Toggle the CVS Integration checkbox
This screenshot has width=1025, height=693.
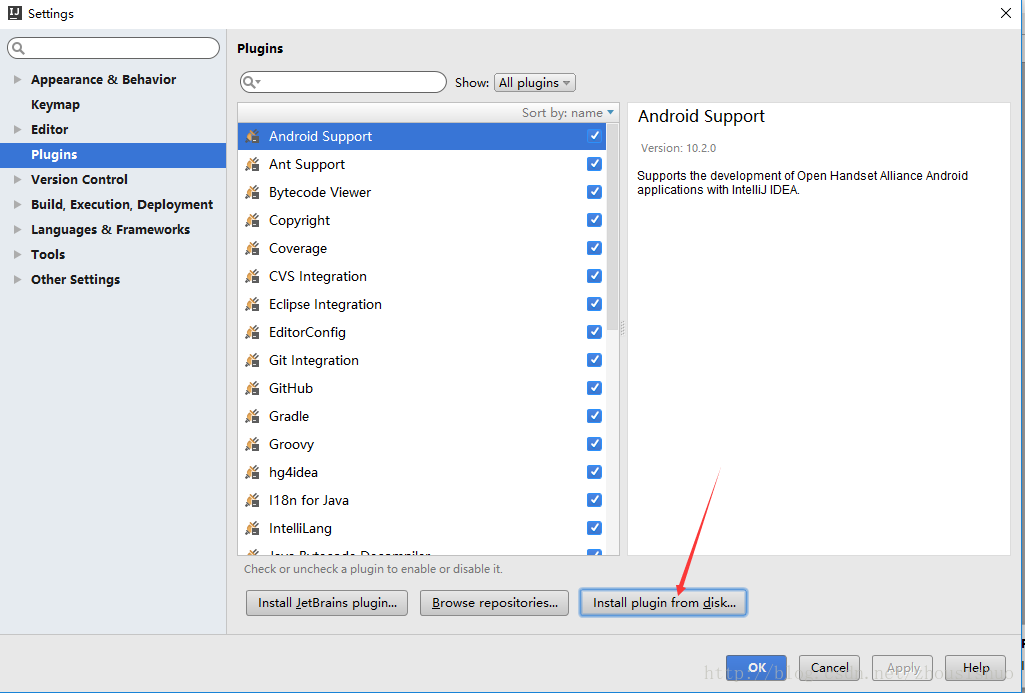click(x=594, y=276)
